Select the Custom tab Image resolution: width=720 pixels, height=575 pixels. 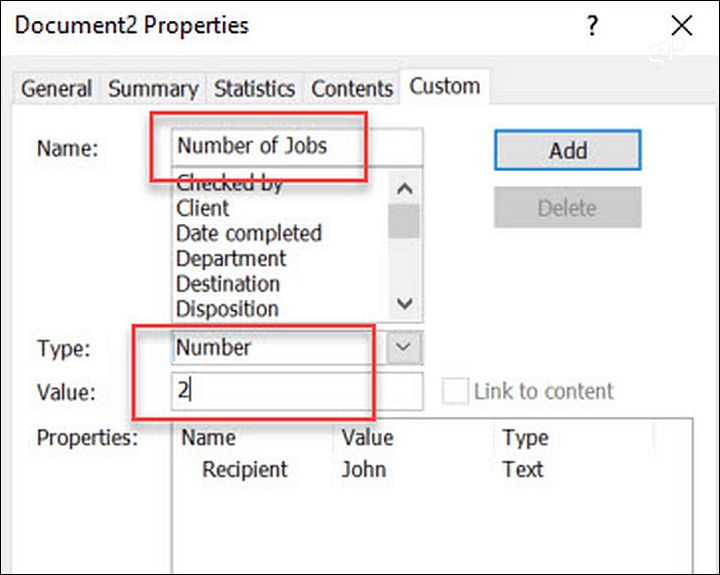click(x=444, y=86)
